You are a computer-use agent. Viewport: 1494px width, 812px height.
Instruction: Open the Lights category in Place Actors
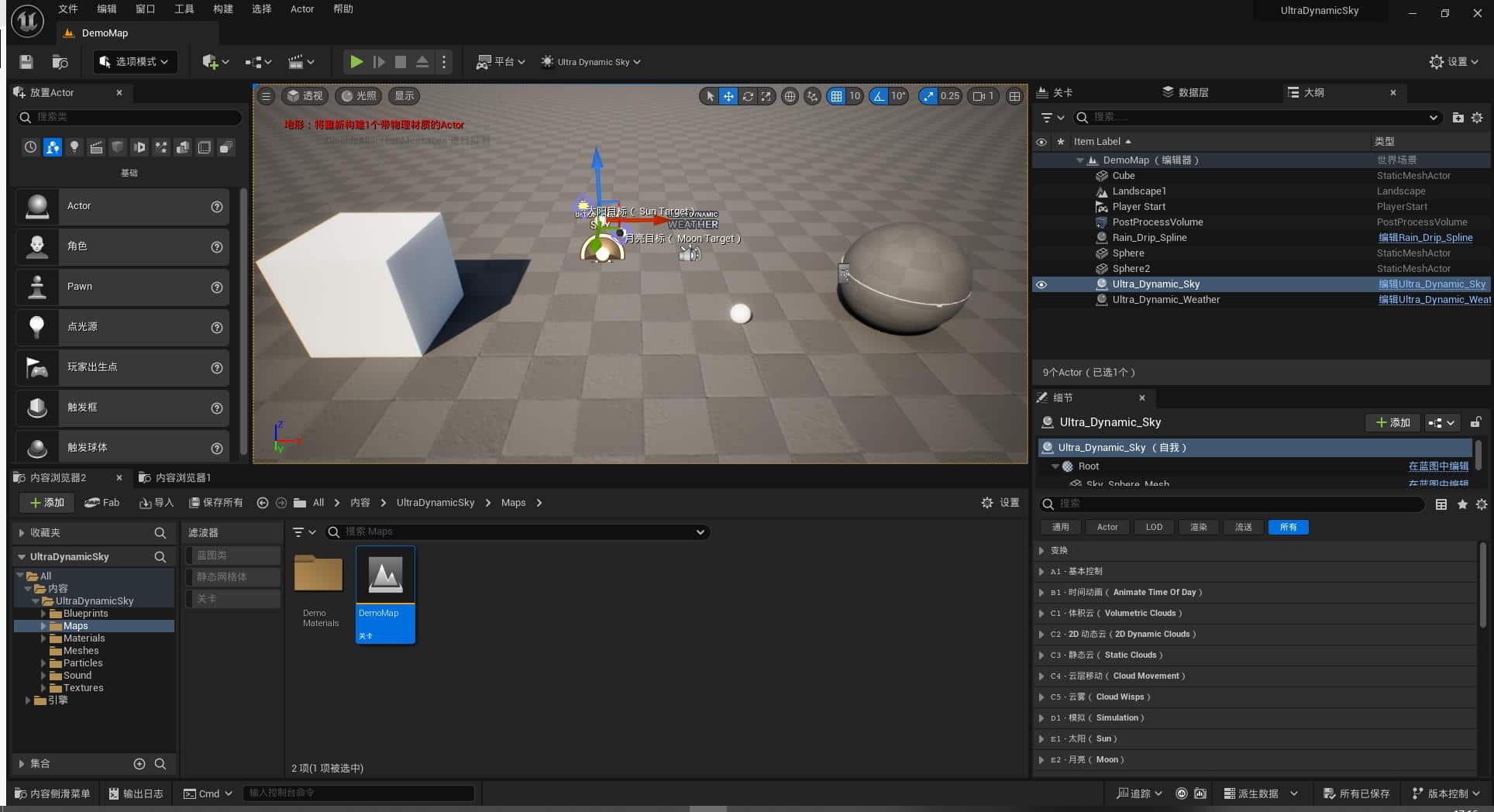pos(74,147)
